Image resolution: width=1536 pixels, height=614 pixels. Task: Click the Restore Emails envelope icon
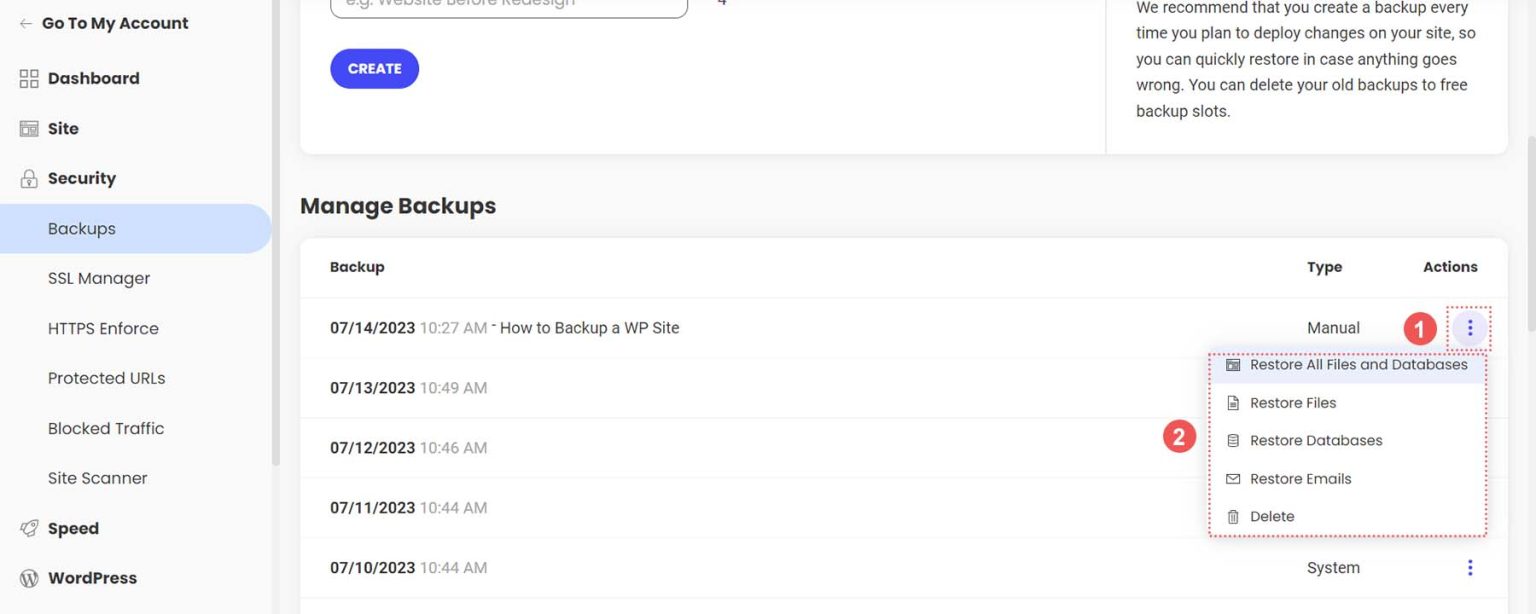[x=1233, y=479]
